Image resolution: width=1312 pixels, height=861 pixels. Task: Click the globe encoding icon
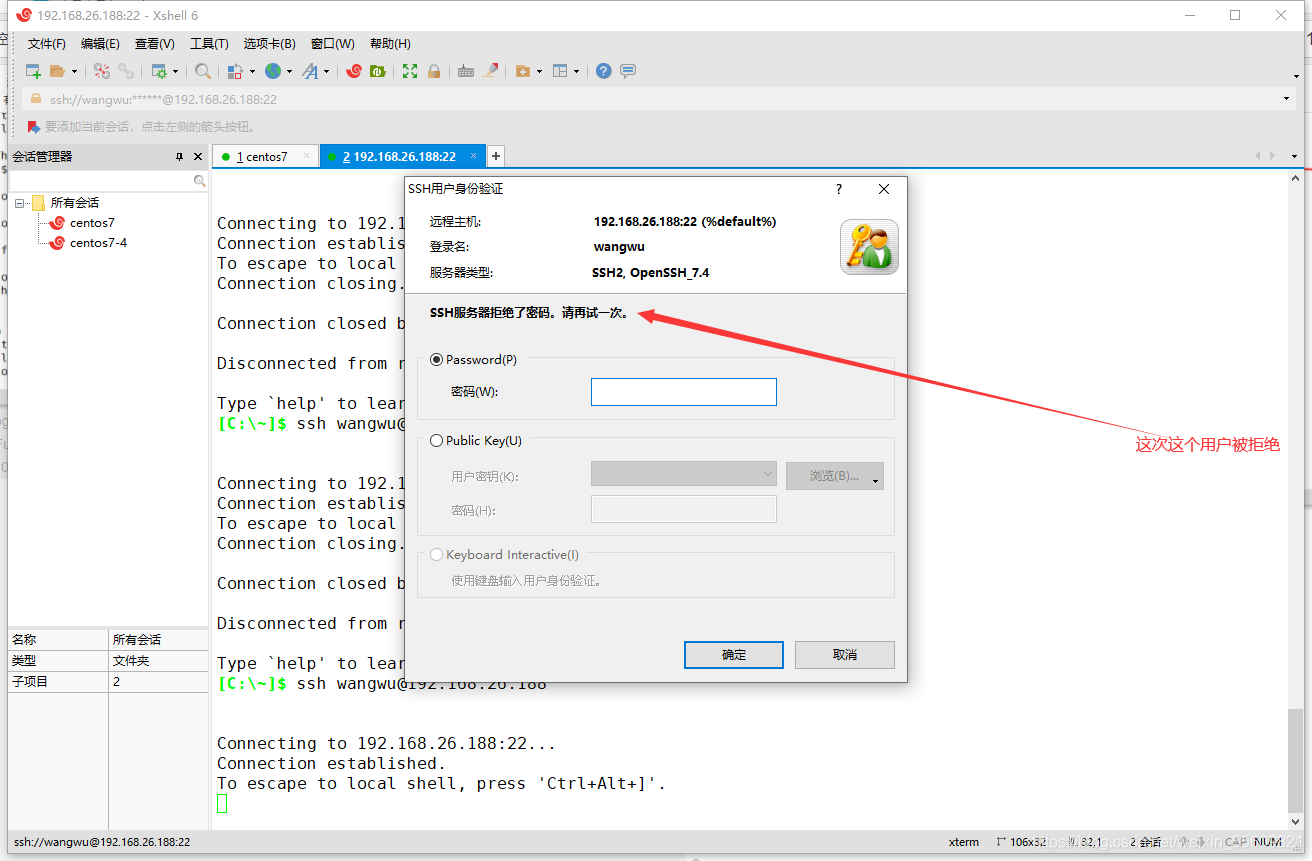(x=273, y=71)
